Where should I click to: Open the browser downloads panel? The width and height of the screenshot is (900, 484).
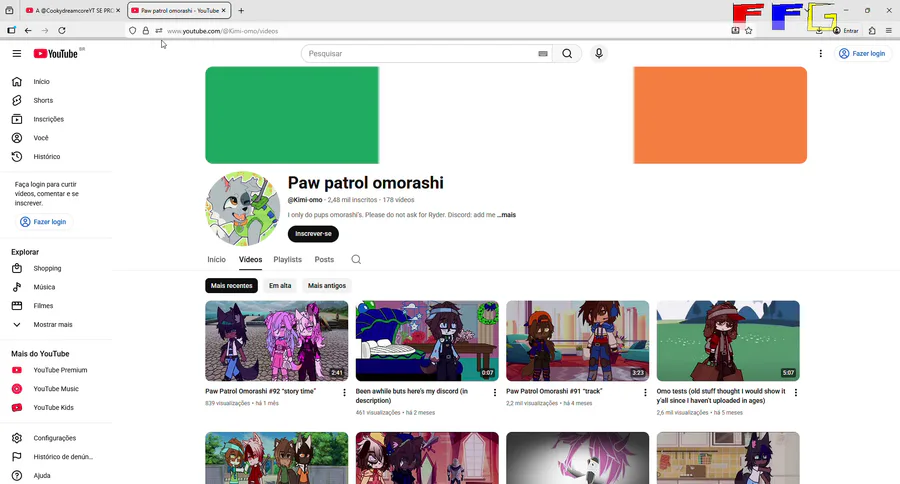[x=819, y=31]
